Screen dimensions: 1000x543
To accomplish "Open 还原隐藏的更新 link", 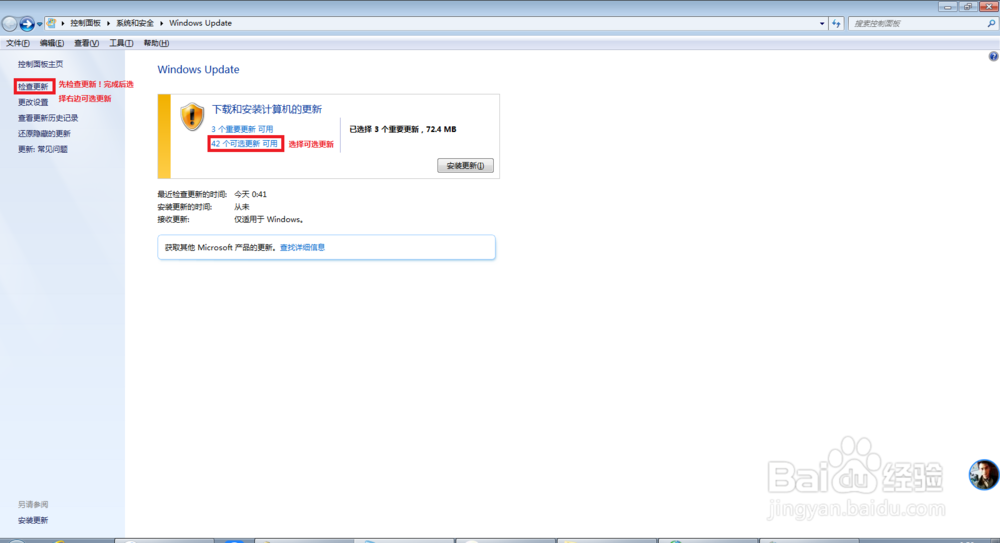I will [44, 133].
